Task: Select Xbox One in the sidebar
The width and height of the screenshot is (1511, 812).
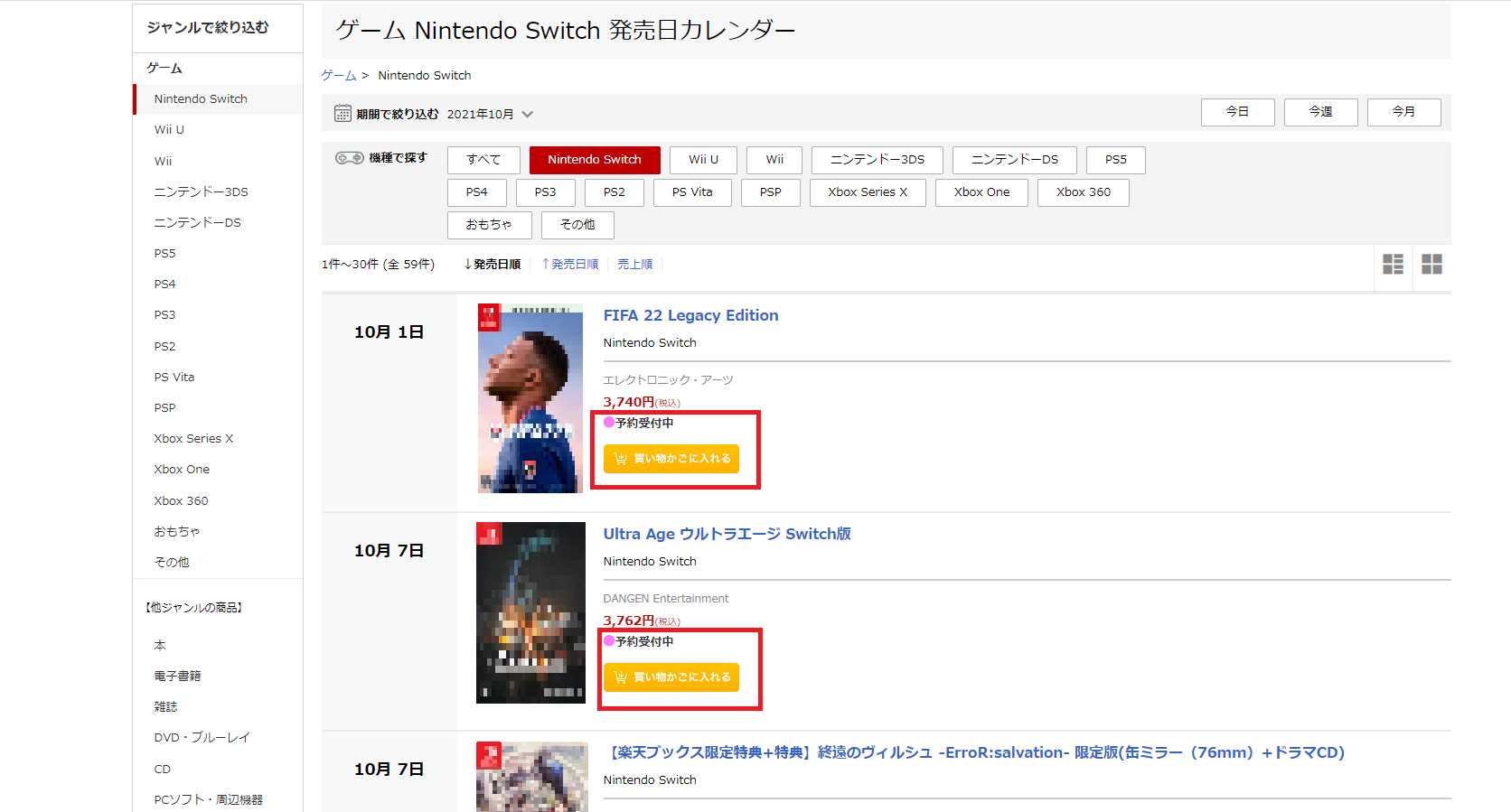Action: click(x=182, y=470)
